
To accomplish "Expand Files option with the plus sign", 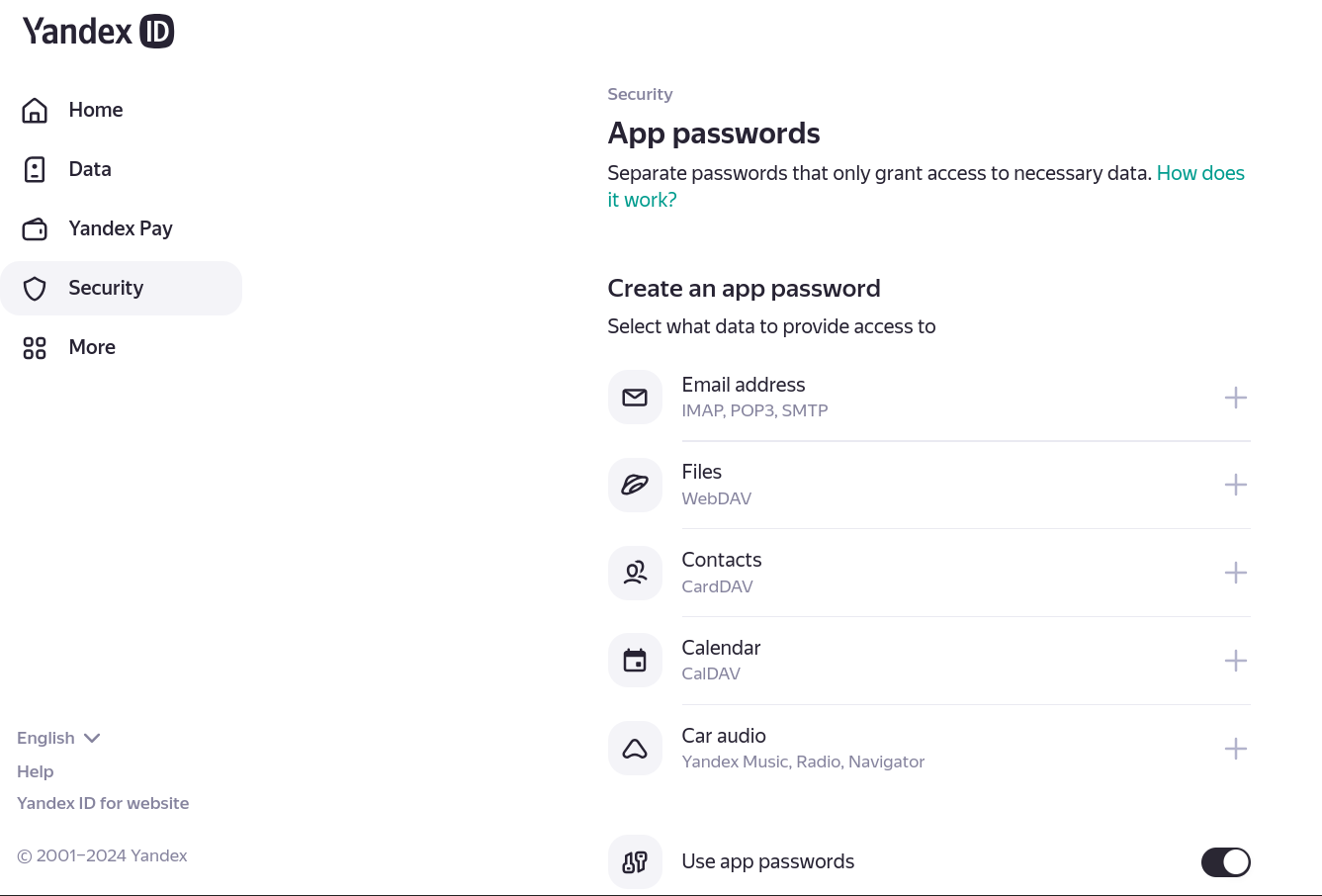I will 1235,485.
